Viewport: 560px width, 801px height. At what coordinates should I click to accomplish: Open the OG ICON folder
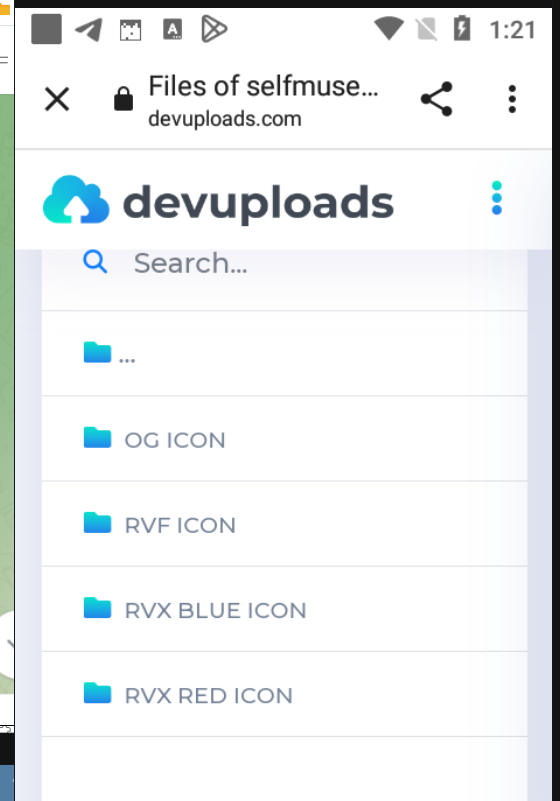(x=284, y=439)
